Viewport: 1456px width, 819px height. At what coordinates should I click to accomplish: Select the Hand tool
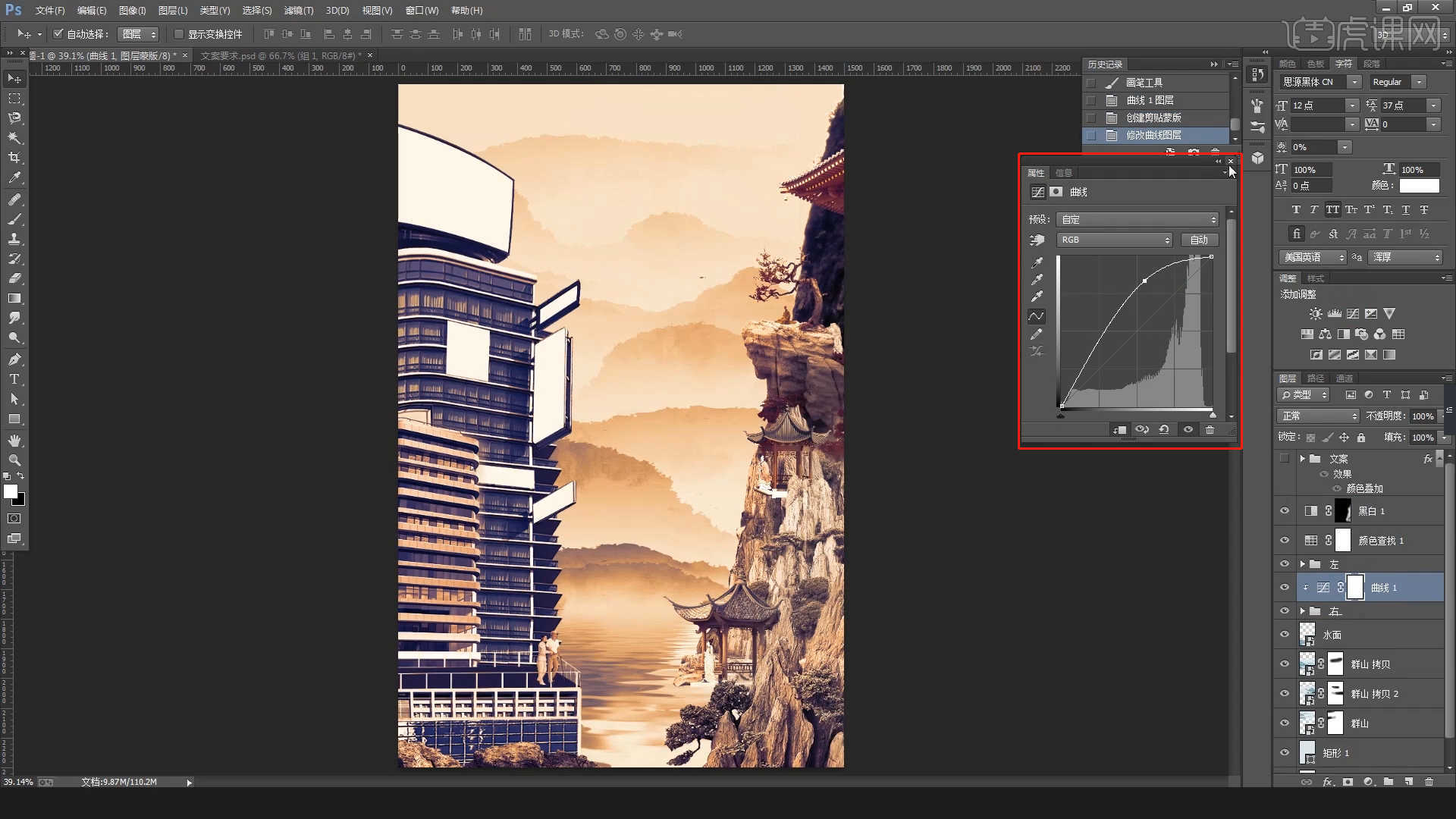coord(14,441)
